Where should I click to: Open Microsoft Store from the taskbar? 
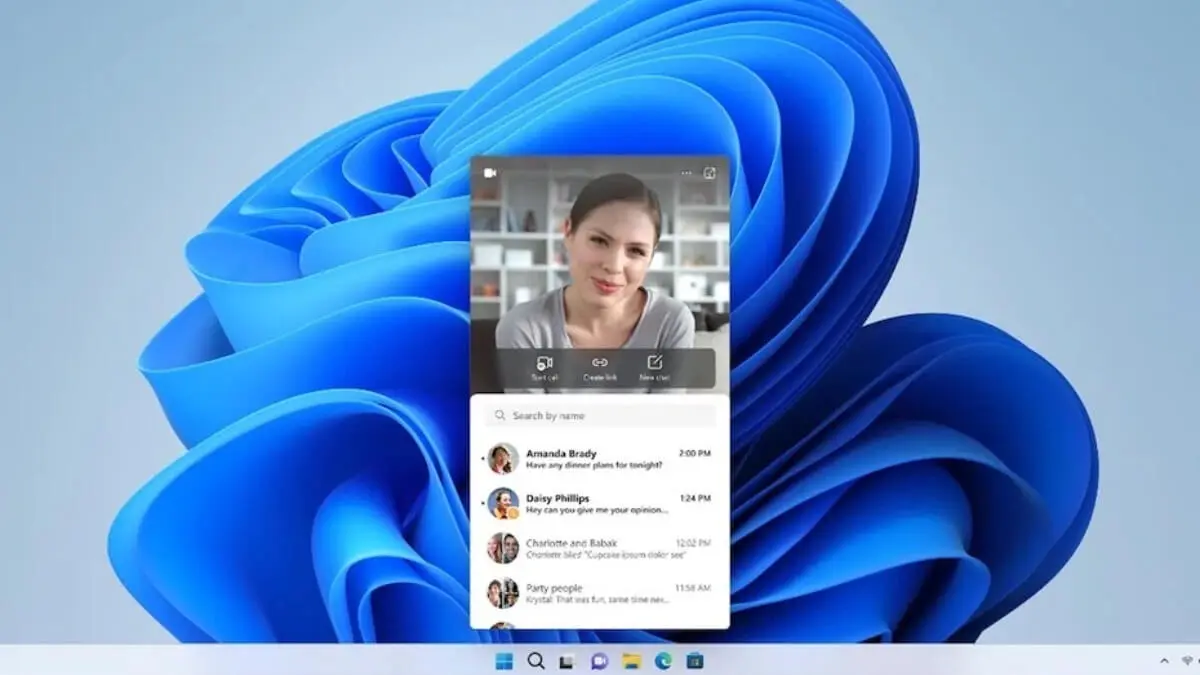(x=694, y=661)
